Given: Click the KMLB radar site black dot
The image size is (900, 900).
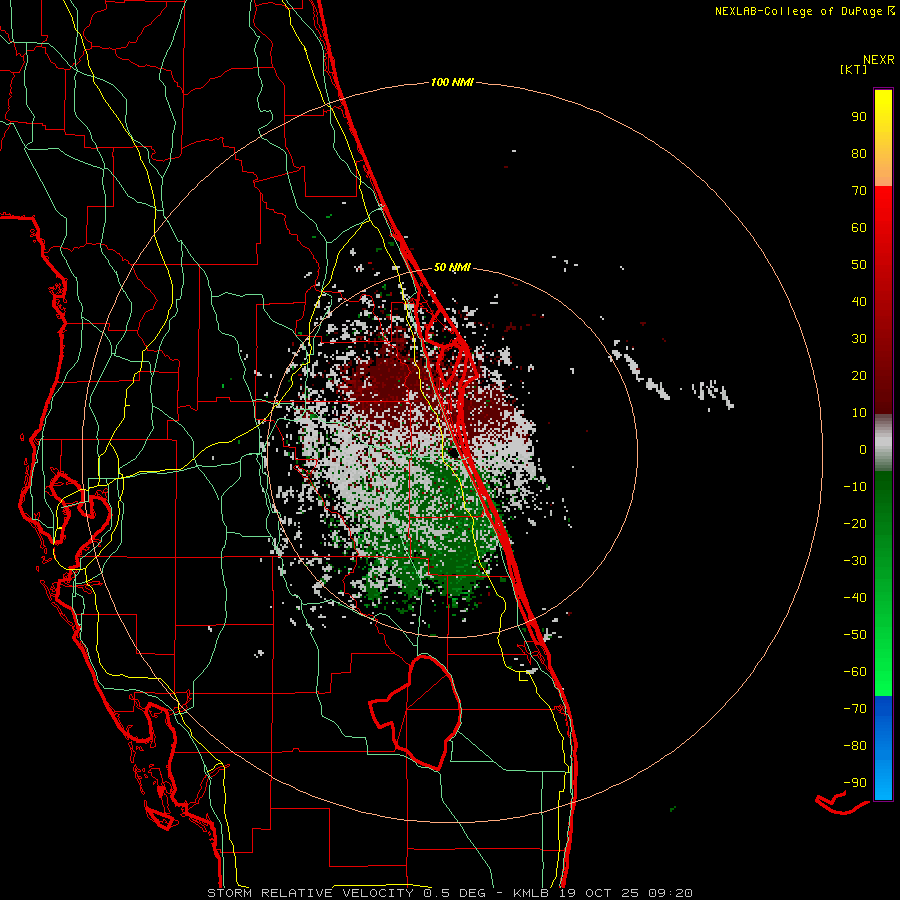Looking at the screenshot, I should (453, 453).
